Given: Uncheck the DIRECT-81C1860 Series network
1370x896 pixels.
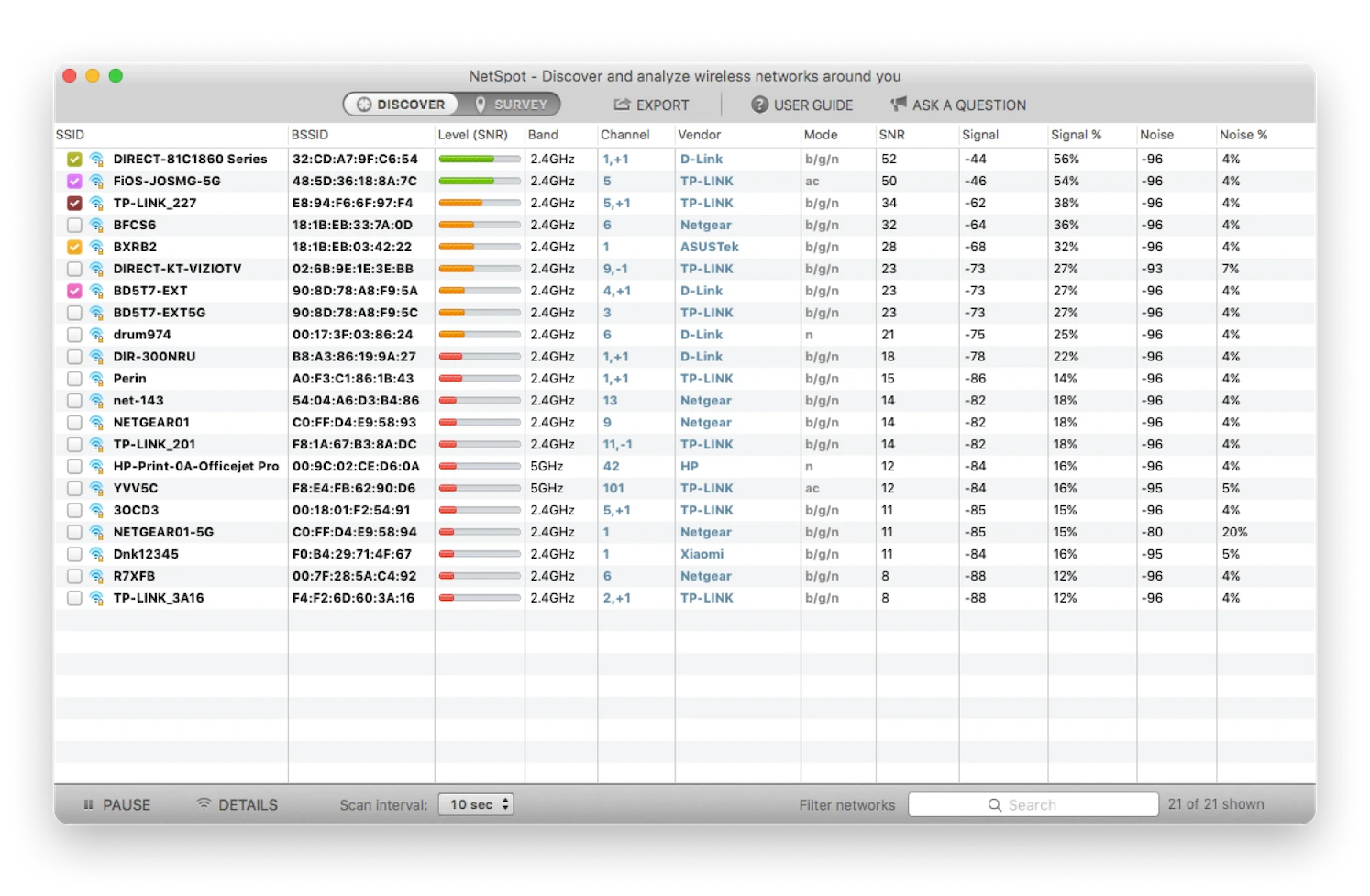Looking at the screenshot, I should tap(74, 160).
